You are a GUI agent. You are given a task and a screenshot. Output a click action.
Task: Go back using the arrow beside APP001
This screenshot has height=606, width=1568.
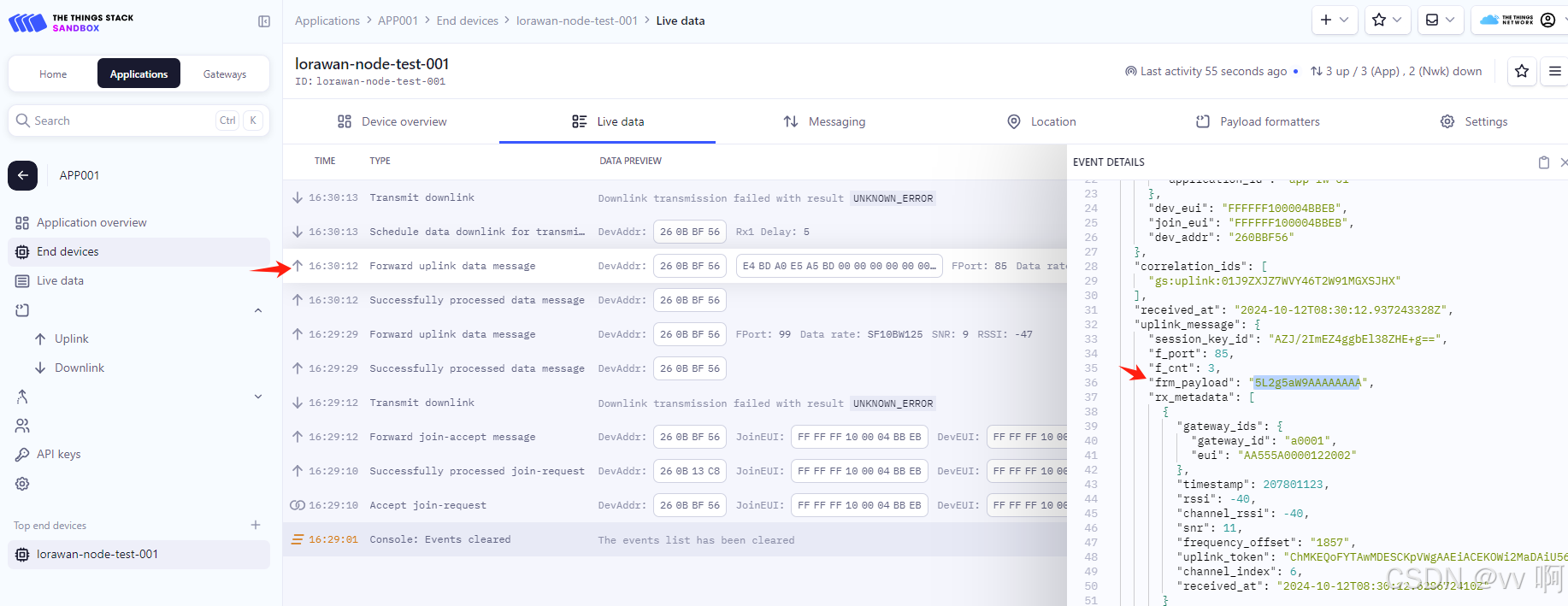click(23, 175)
